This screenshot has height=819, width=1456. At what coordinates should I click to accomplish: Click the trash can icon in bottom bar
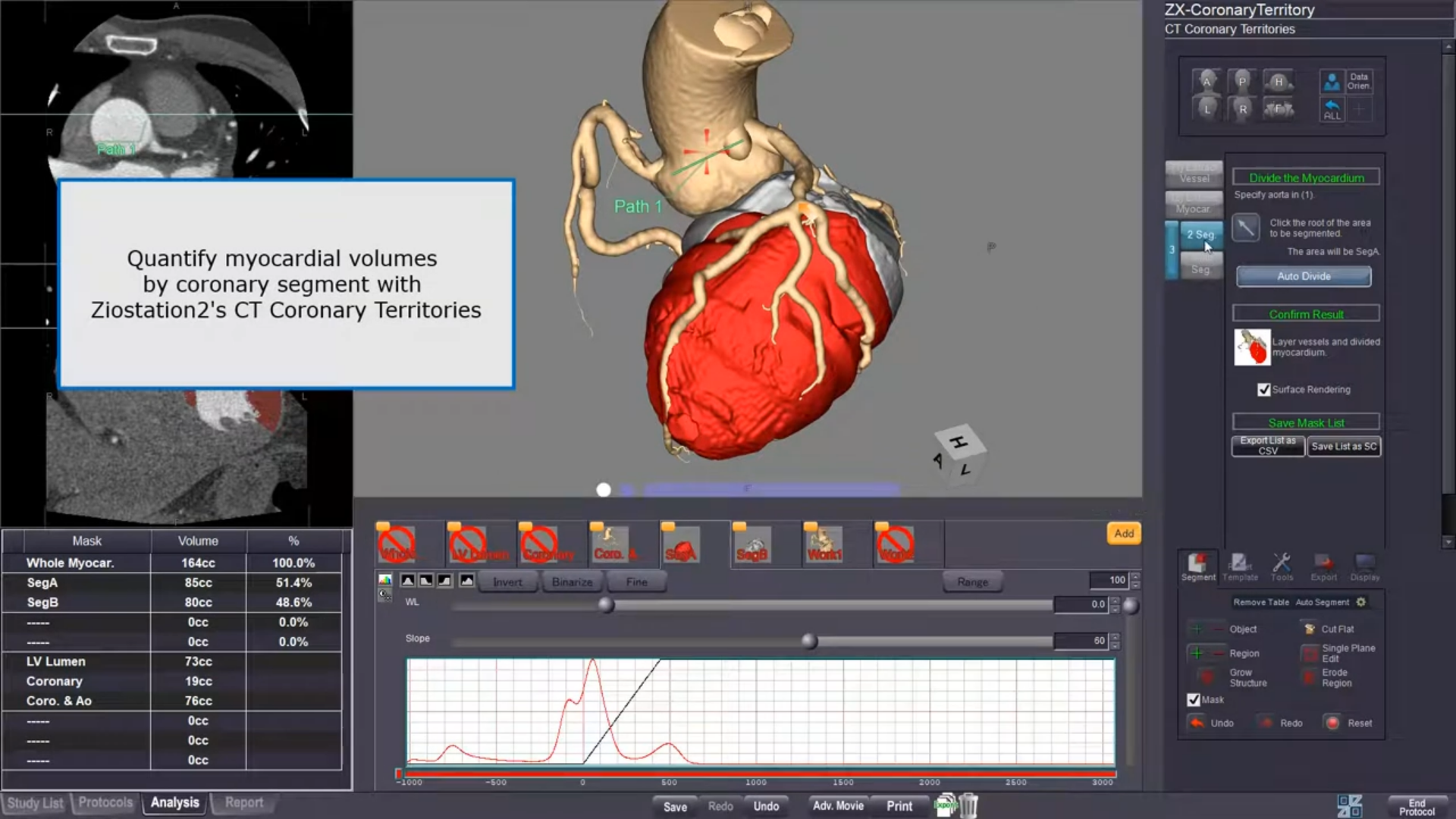point(969,805)
